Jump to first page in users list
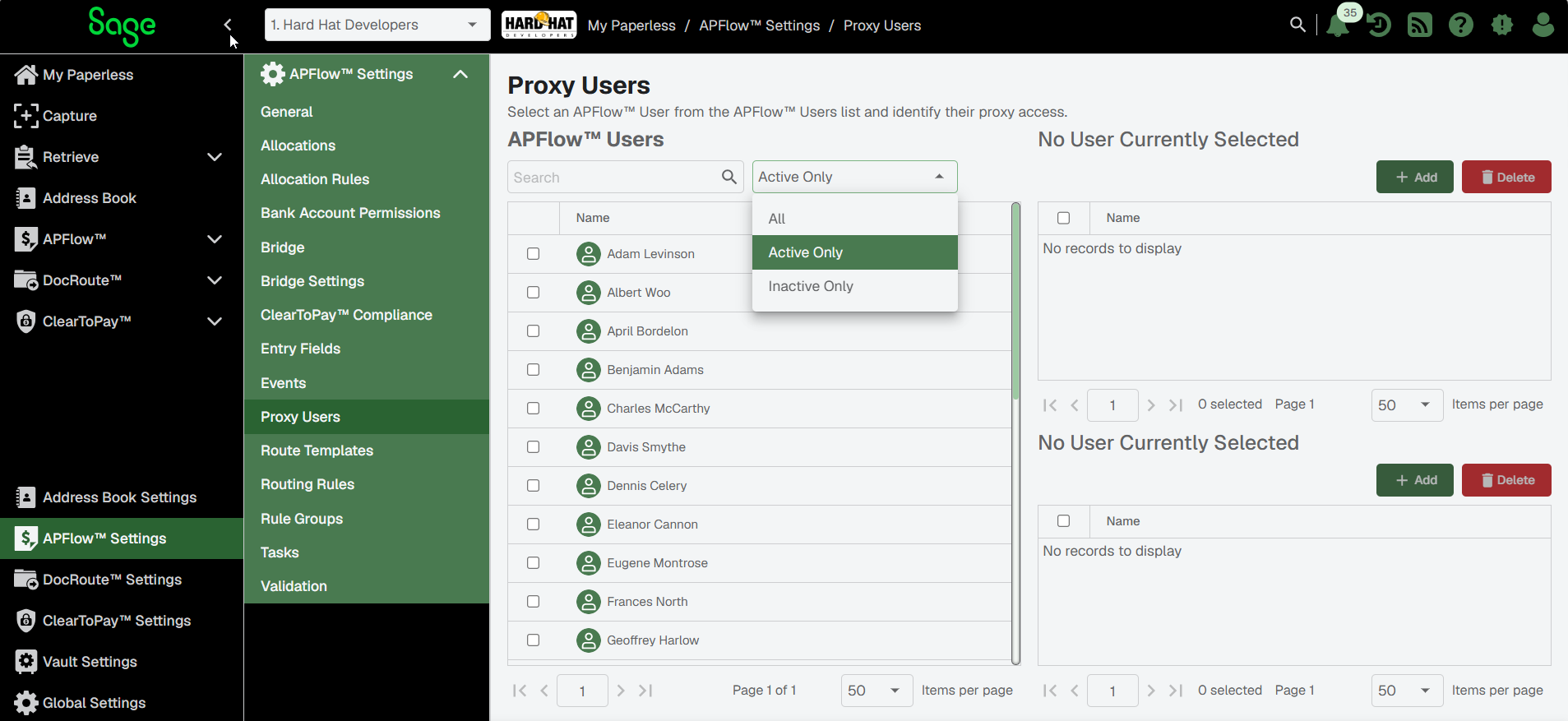The height and width of the screenshot is (721, 1568). pyautogui.click(x=519, y=691)
